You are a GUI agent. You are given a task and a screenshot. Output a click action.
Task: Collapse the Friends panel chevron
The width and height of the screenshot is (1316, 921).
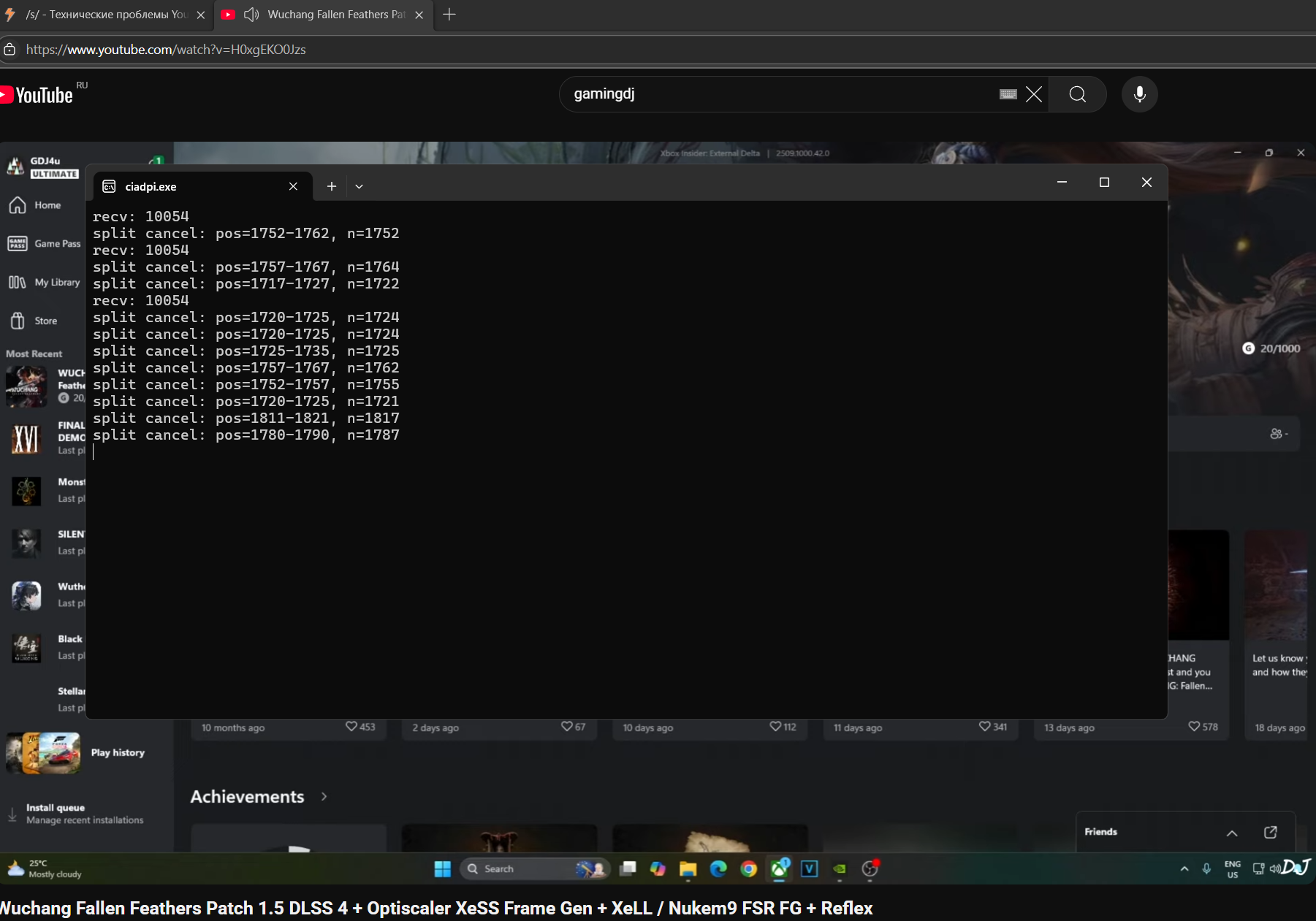point(1232,833)
